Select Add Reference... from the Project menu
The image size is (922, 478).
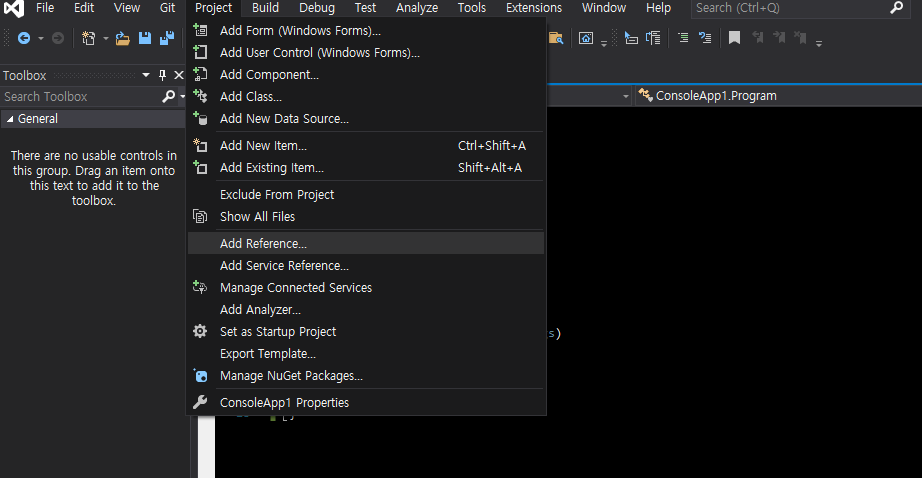click(366, 243)
